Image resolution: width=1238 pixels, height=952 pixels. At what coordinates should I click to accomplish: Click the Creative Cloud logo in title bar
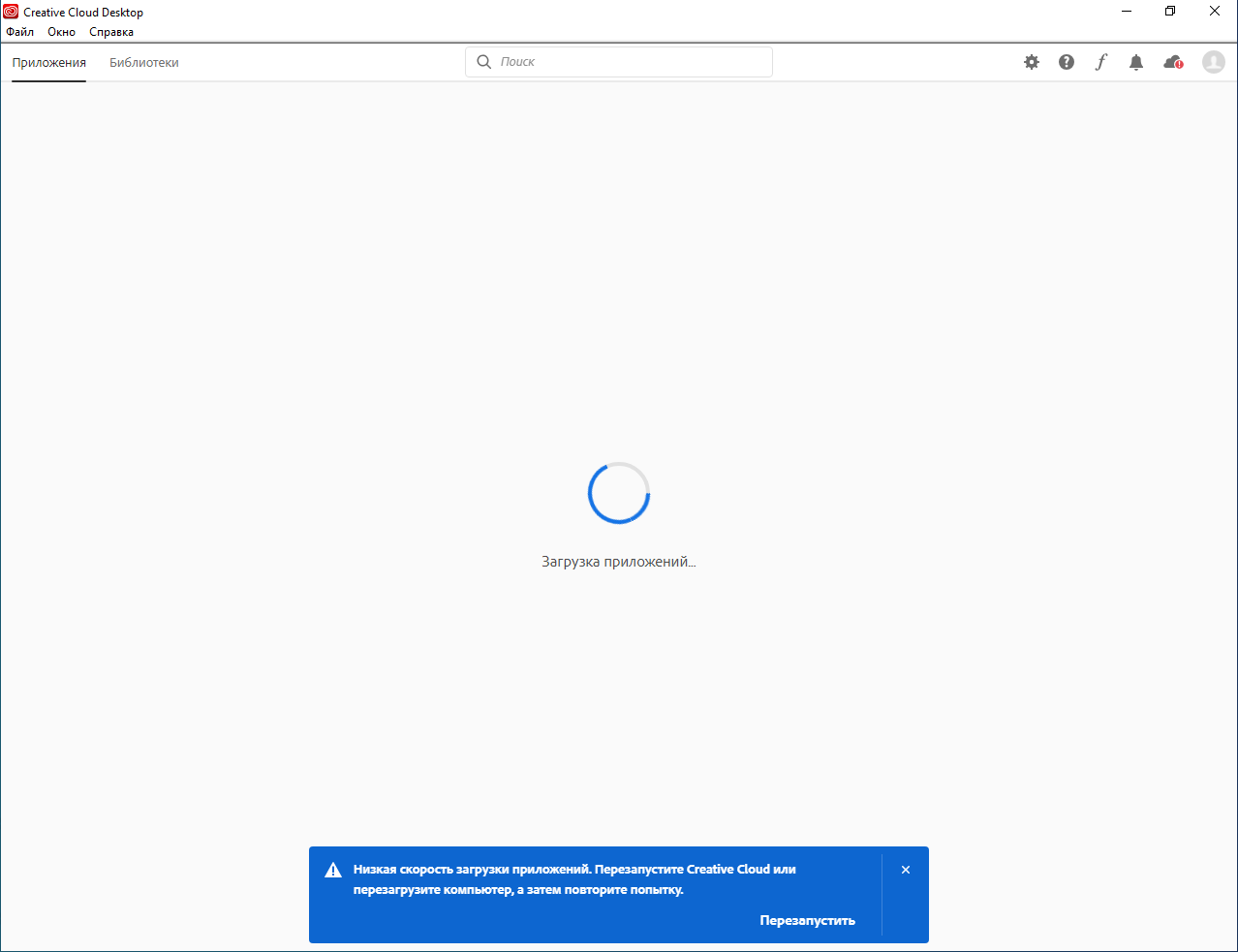coord(12,12)
